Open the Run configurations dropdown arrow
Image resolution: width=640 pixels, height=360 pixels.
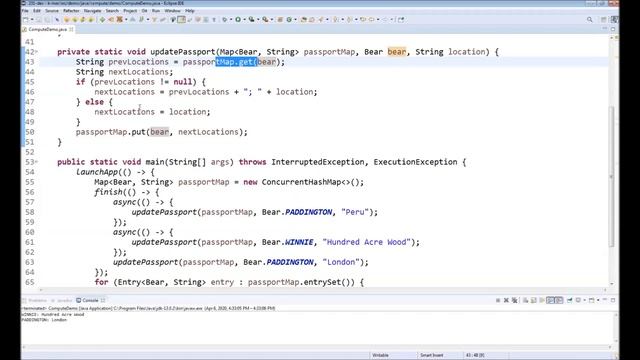tap(244, 19)
